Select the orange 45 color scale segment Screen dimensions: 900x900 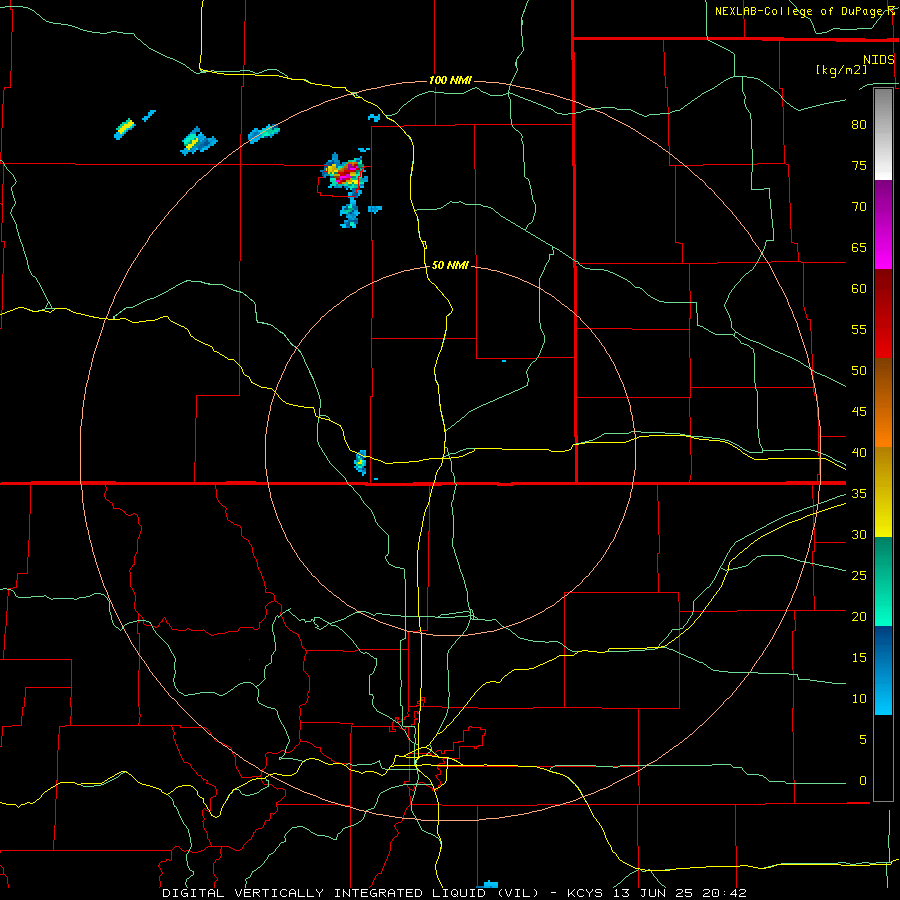[x=883, y=403]
